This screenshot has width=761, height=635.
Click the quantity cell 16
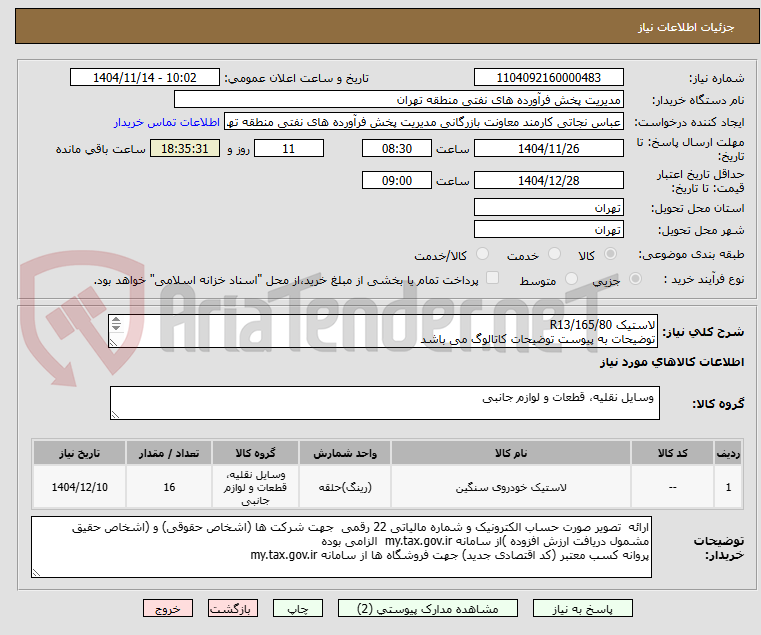(169, 487)
